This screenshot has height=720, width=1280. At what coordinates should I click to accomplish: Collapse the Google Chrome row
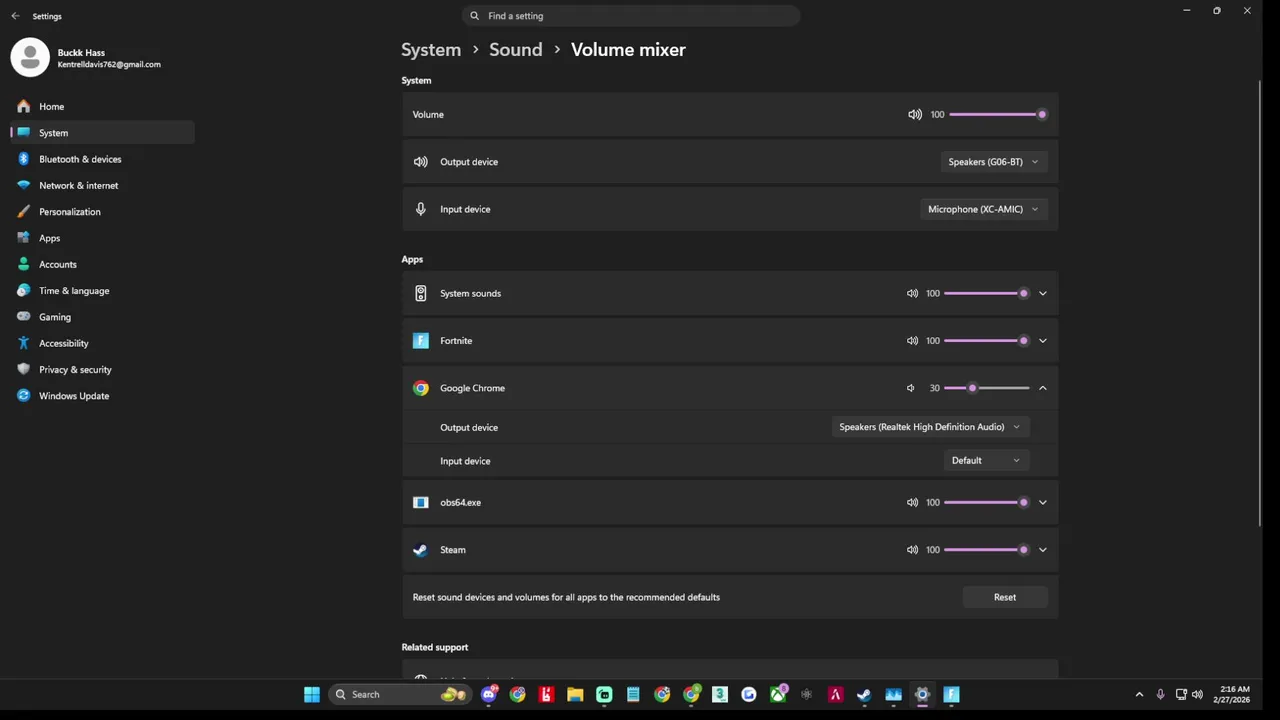click(x=1042, y=388)
